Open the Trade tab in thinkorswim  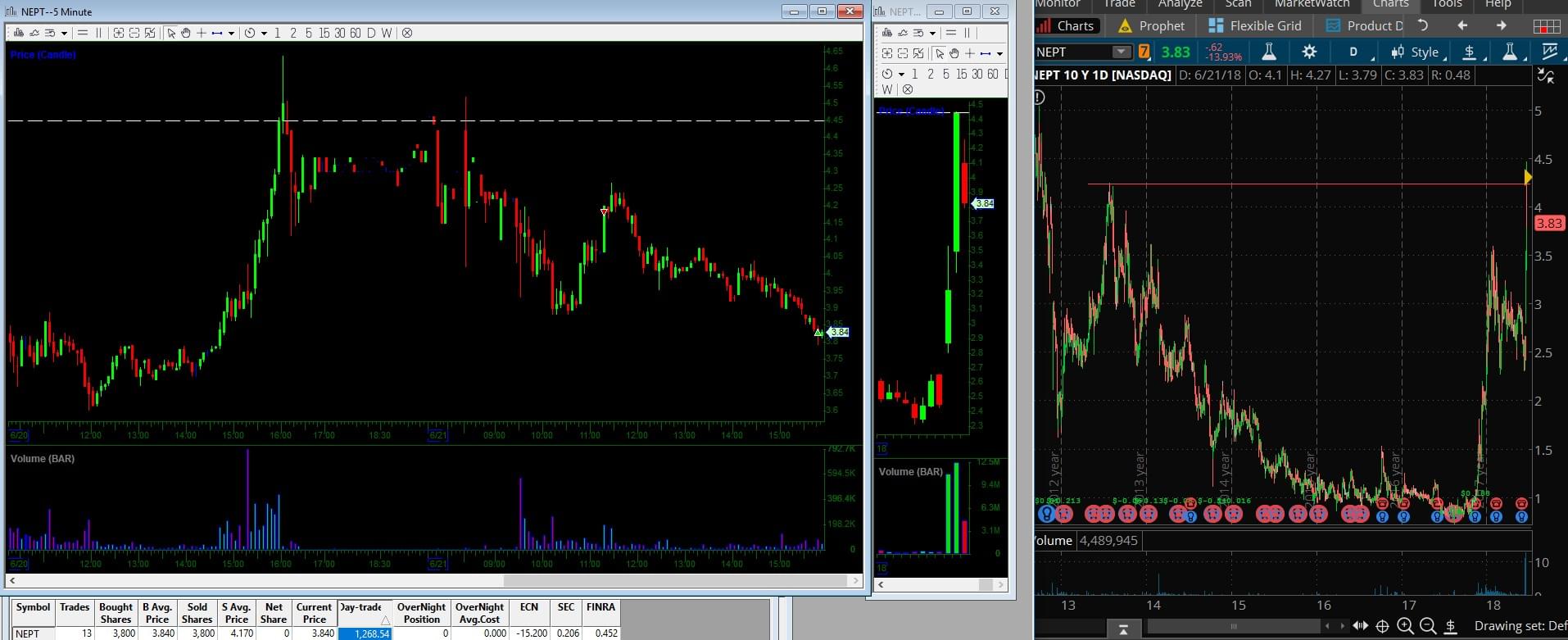point(1119,4)
